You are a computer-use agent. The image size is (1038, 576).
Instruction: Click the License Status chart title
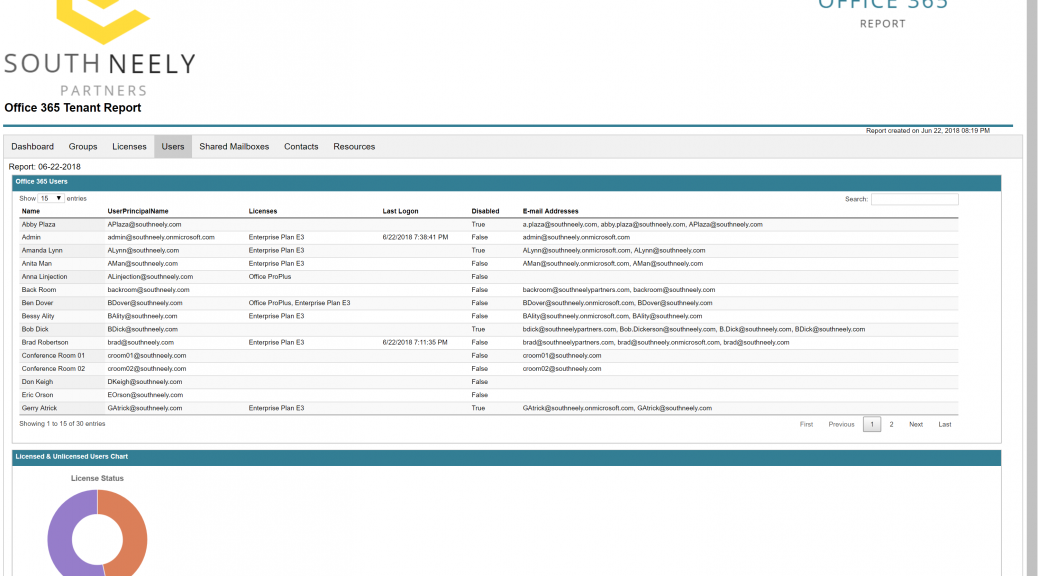click(x=97, y=478)
